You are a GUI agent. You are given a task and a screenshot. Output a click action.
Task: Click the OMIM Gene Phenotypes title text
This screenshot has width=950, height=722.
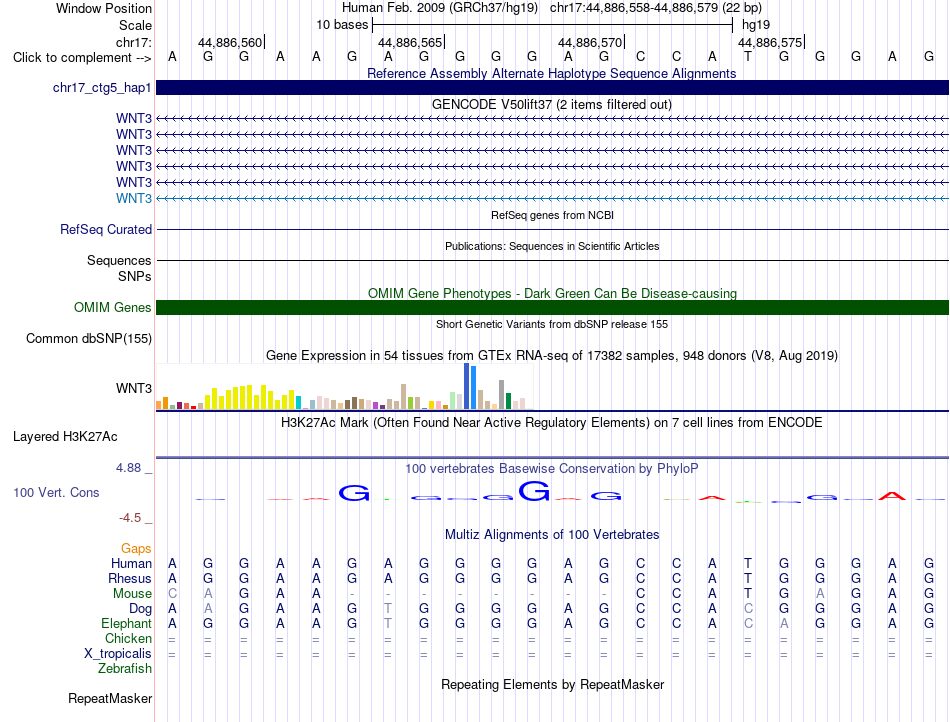[x=552, y=293]
